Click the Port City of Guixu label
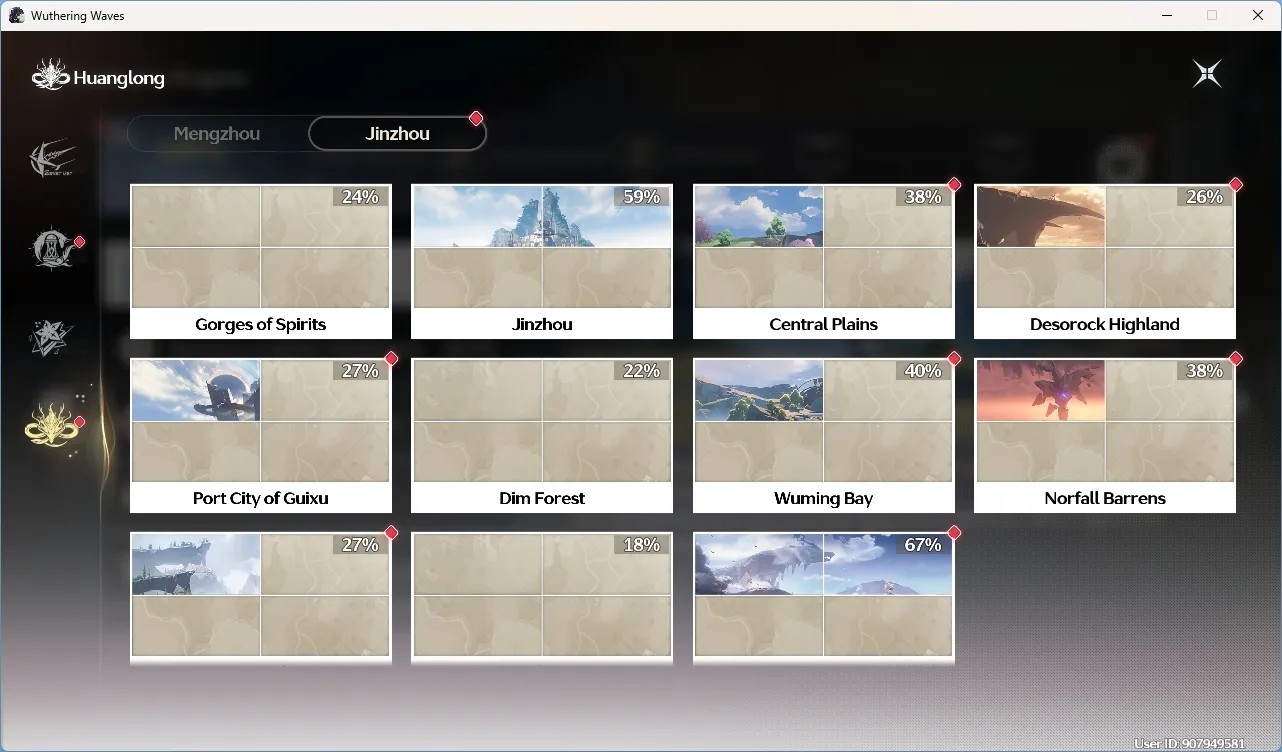This screenshot has height=752, width=1282. coord(261,498)
